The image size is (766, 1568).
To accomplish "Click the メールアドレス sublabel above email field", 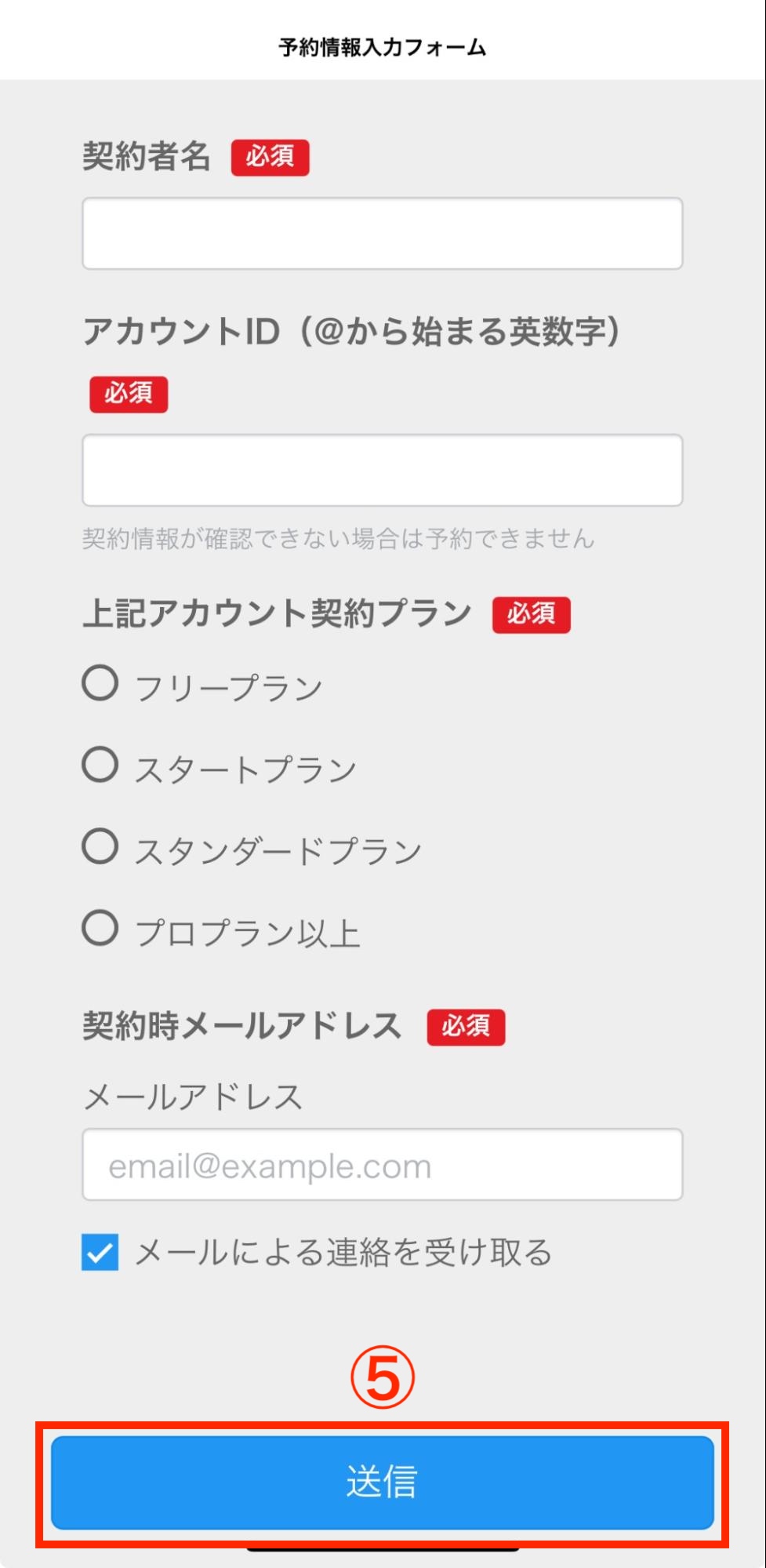I will (x=193, y=1097).
